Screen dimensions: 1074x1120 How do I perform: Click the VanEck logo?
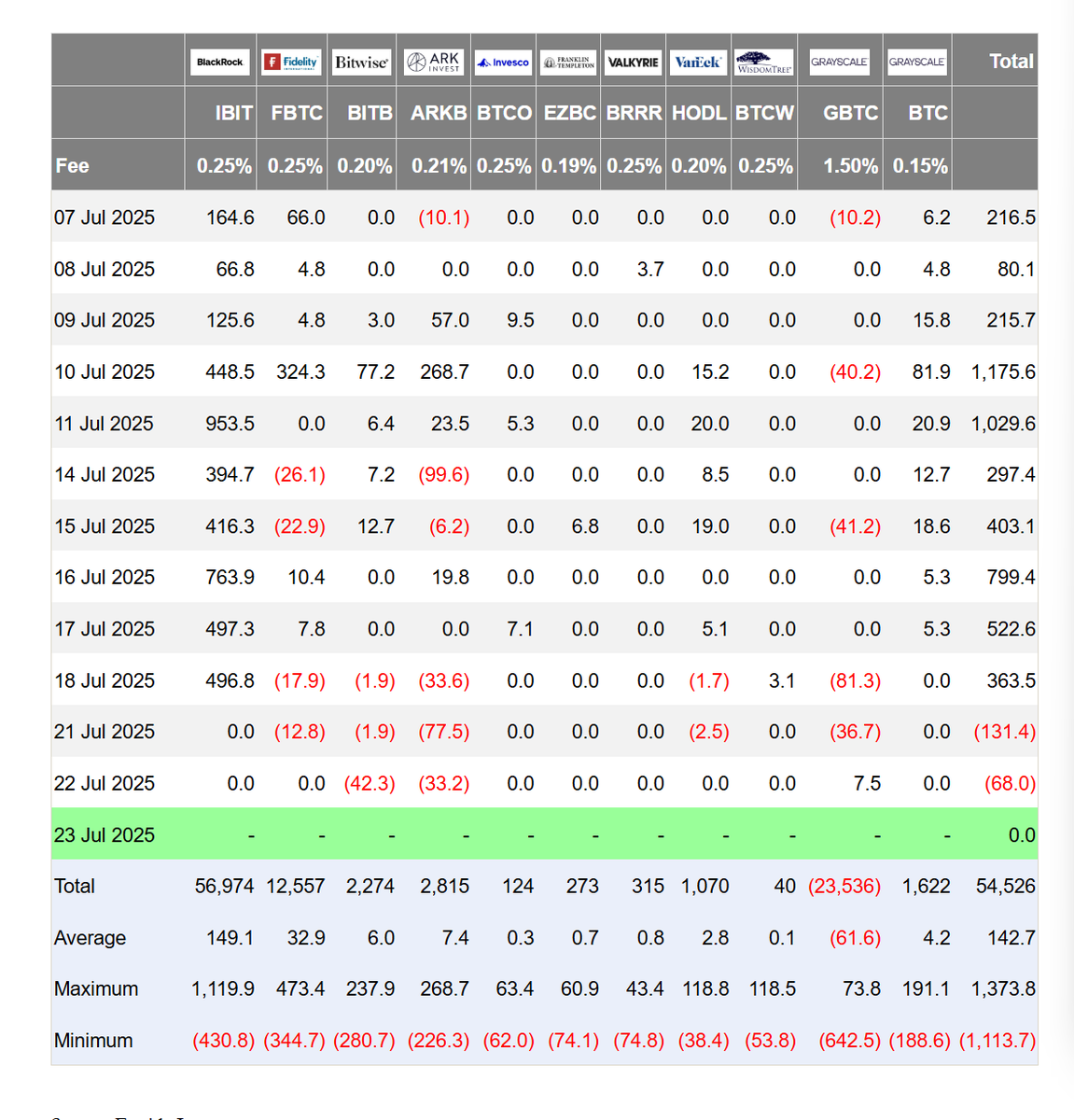[x=698, y=62]
